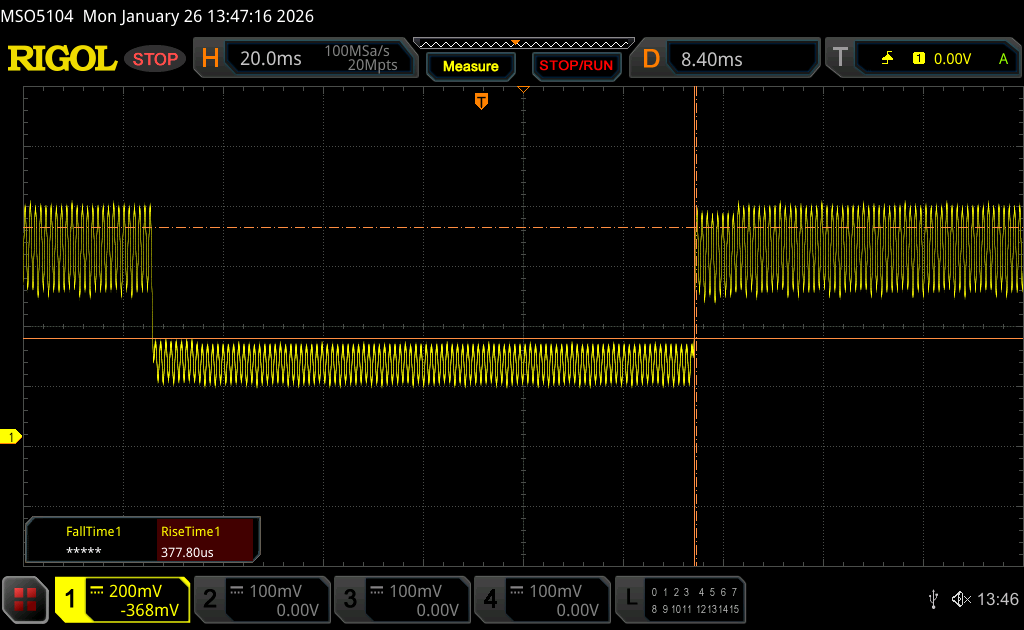Click the RIGOL logo
This screenshot has width=1024, height=630.
(62, 59)
